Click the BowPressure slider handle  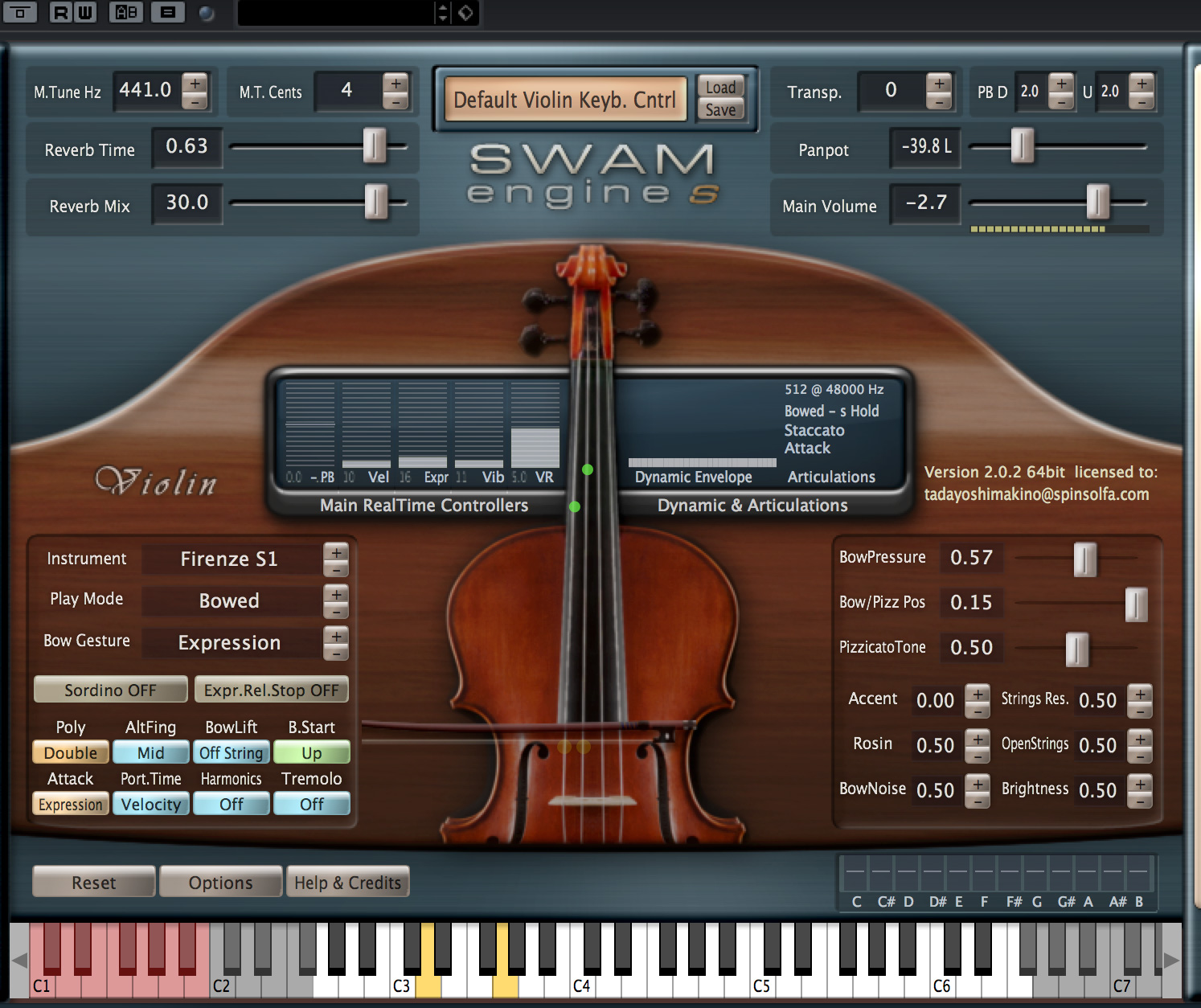tap(1085, 558)
